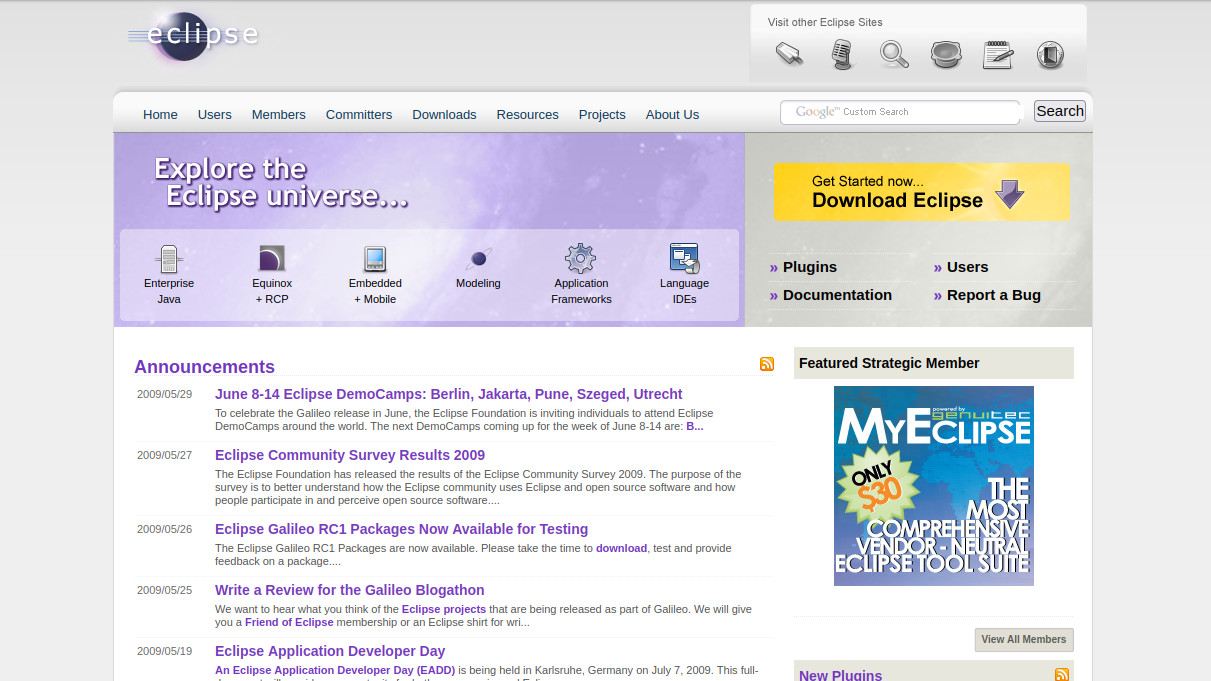Select the Embedded + Mobile icon
The width and height of the screenshot is (1211, 681).
[375, 259]
